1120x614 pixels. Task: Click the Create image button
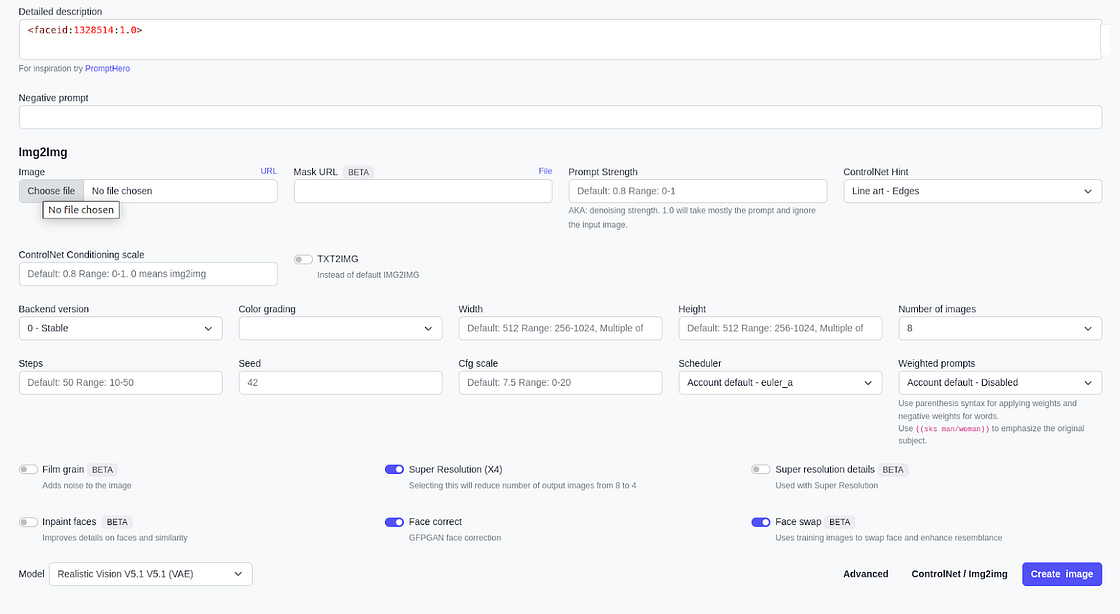point(1061,574)
